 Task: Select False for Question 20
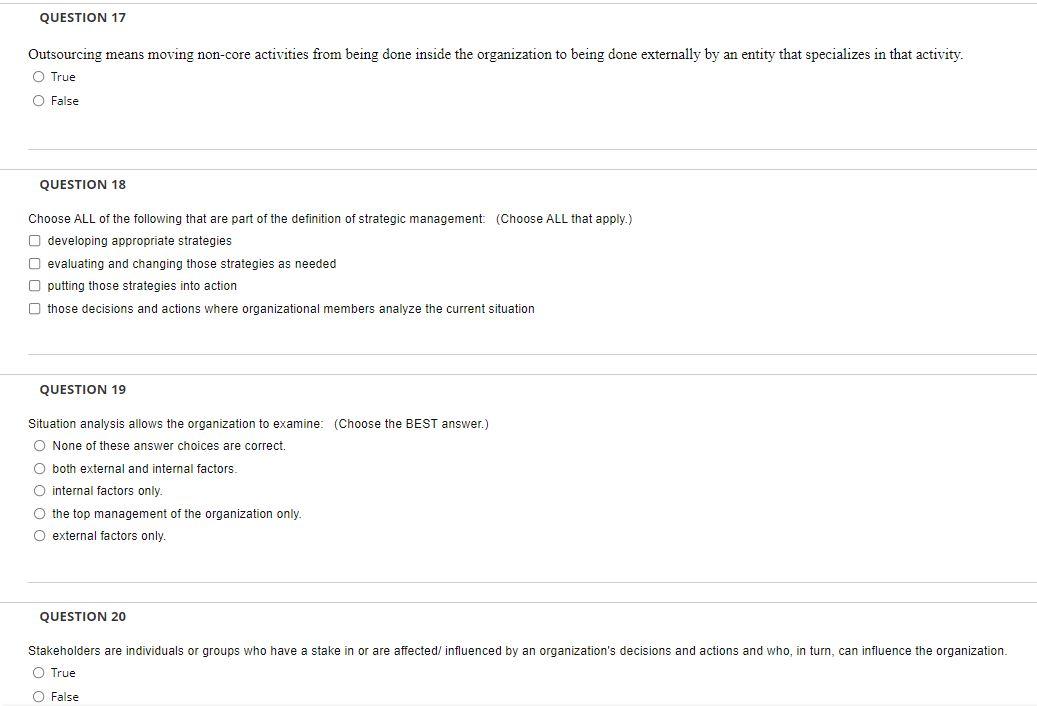click(38, 696)
